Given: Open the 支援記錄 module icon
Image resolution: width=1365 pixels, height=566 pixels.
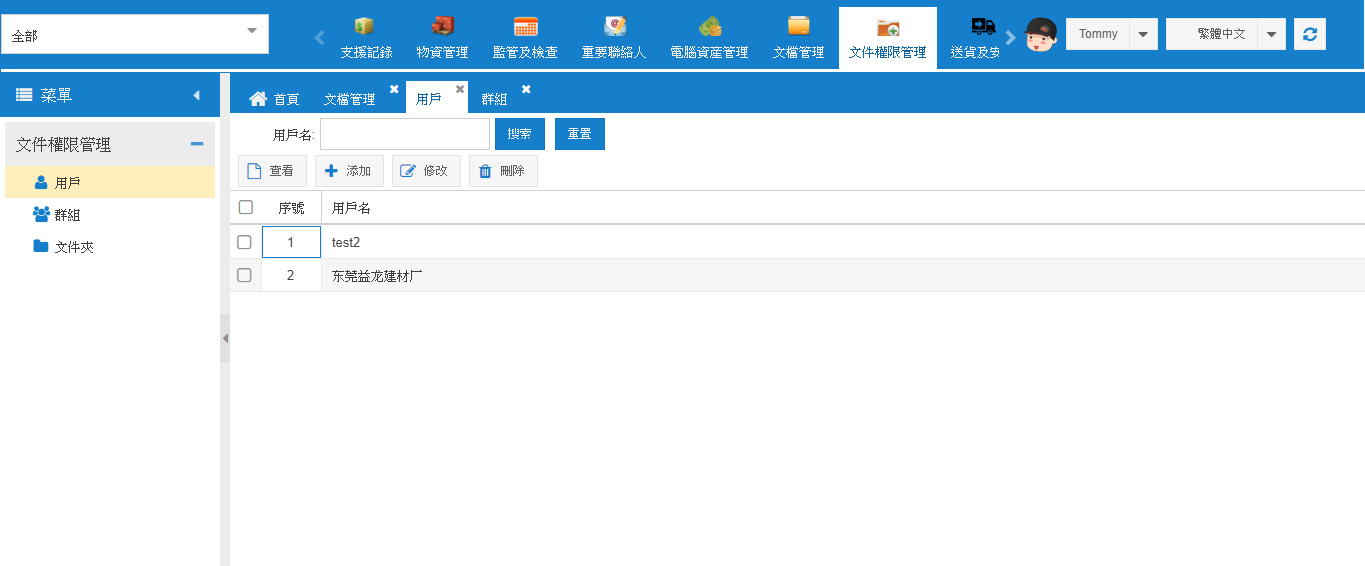Looking at the screenshot, I should coord(365,27).
